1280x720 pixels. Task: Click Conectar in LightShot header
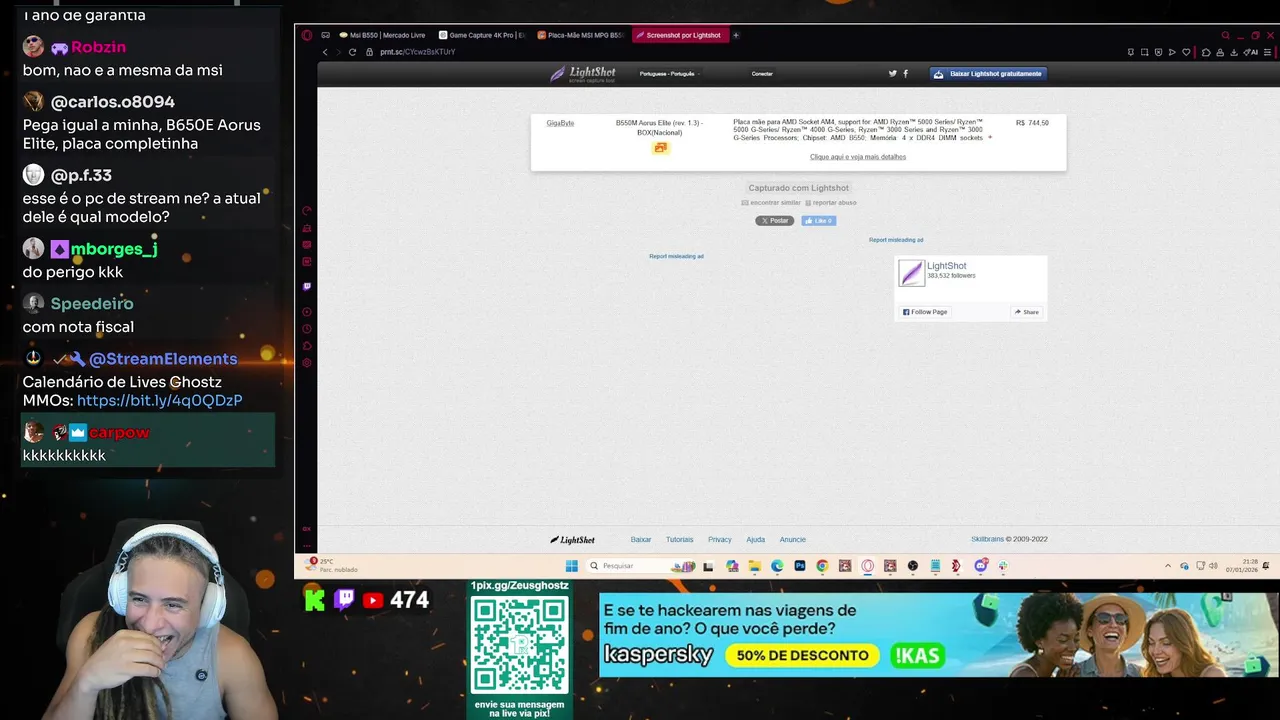(762, 74)
